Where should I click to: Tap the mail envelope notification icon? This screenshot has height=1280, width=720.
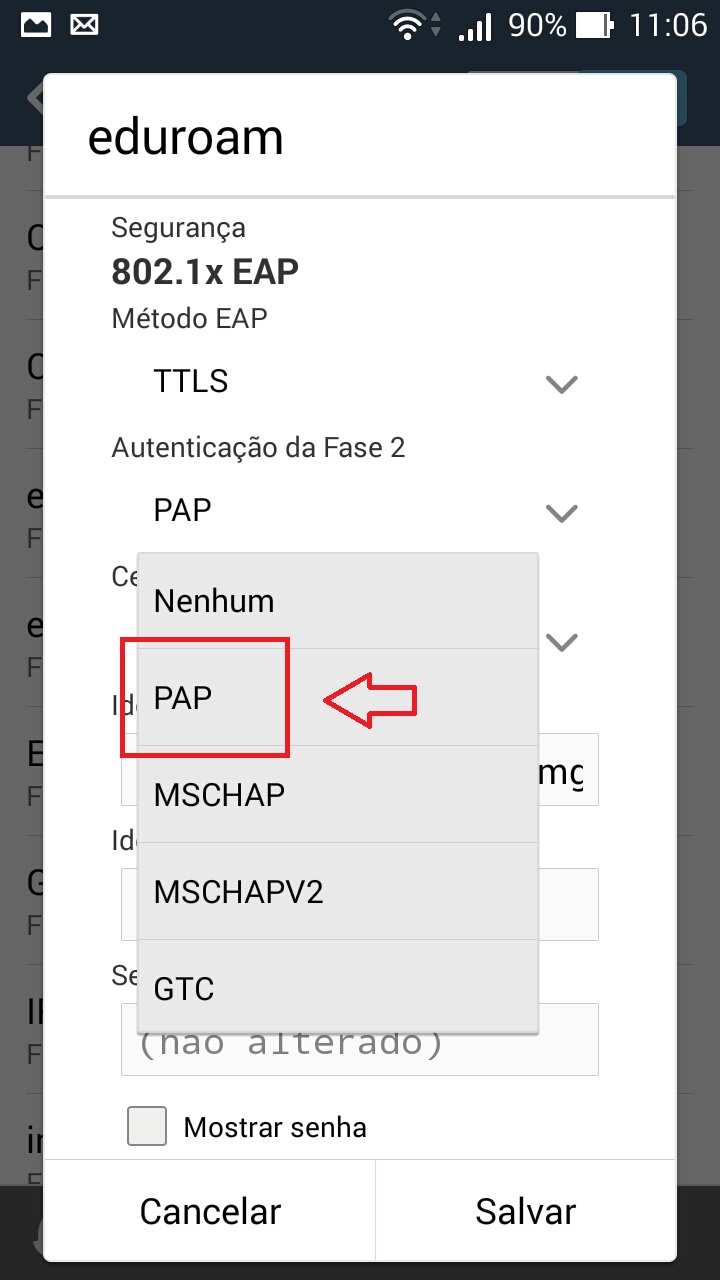pos(83,25)
